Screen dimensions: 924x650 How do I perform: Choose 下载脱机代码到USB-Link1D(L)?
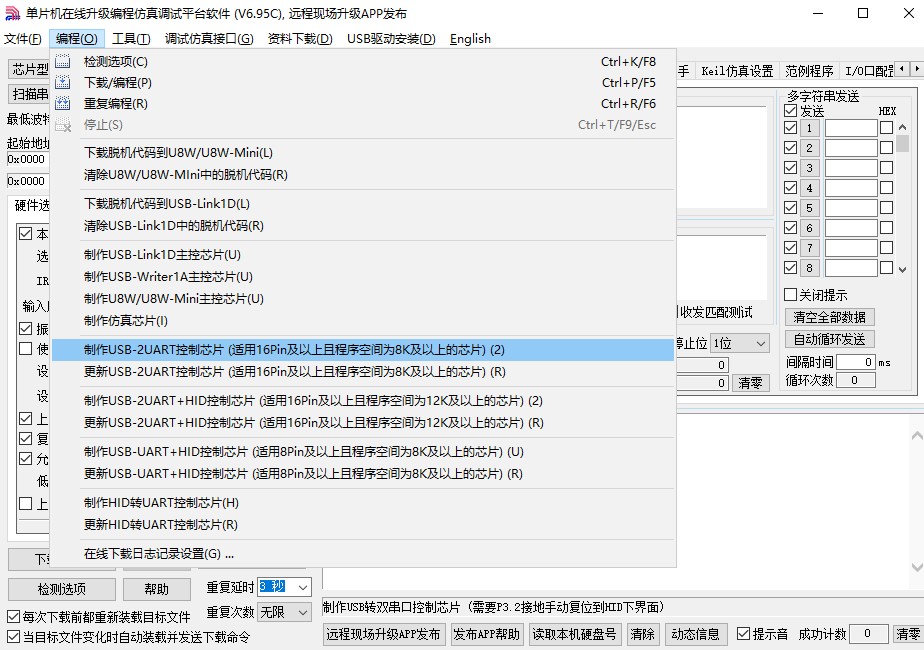[363, 204]
